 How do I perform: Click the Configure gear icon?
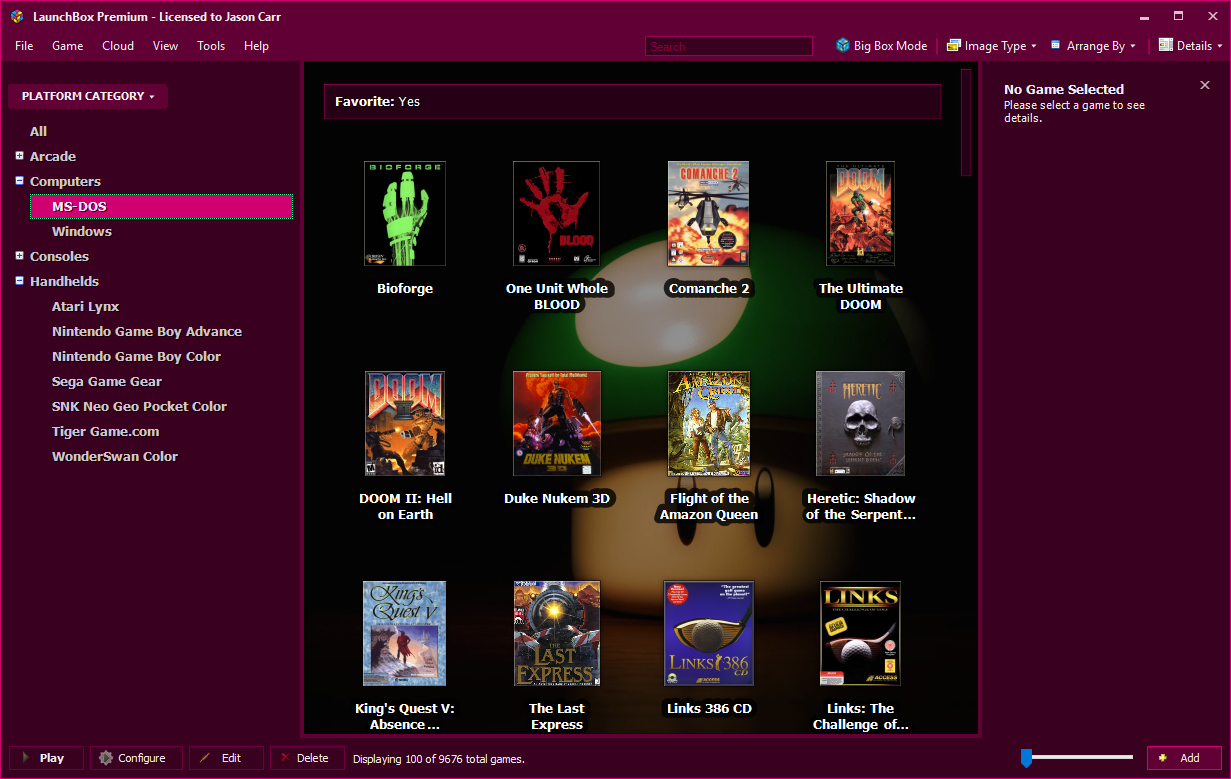click(106, 758)
